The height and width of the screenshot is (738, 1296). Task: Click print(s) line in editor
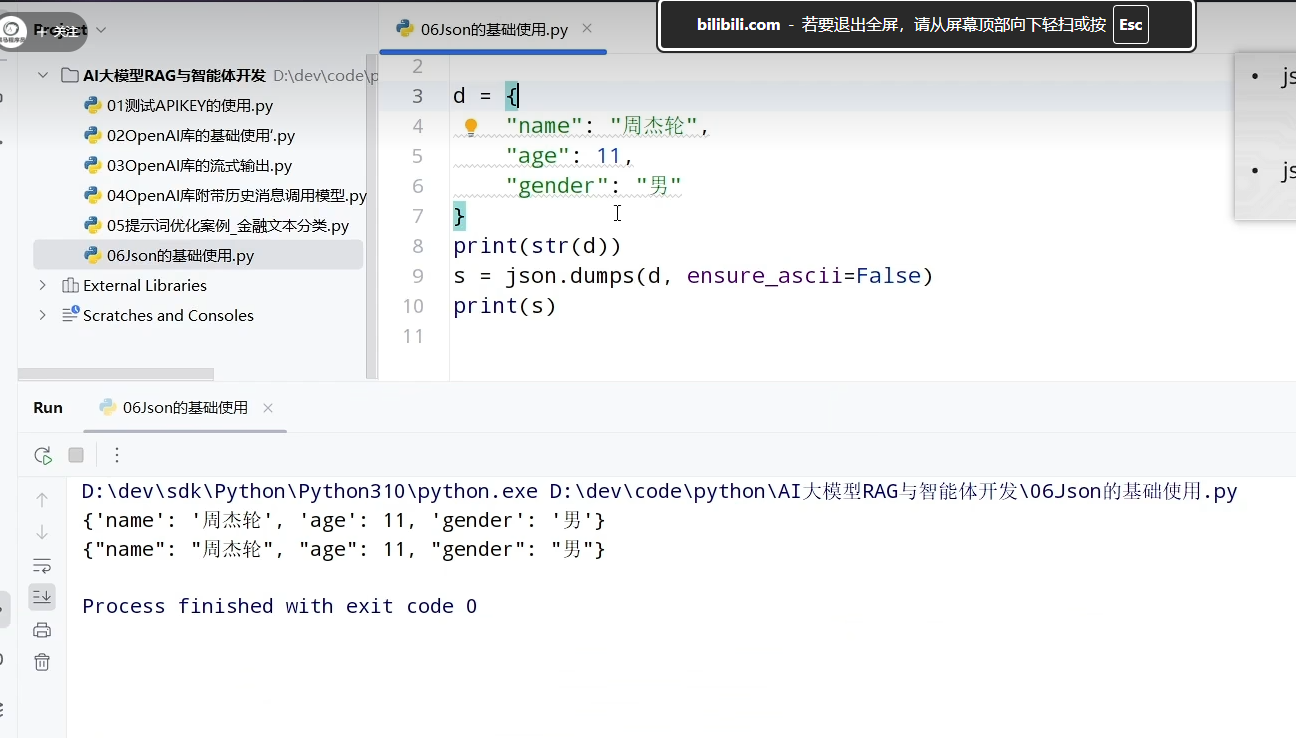click(504, 306)
